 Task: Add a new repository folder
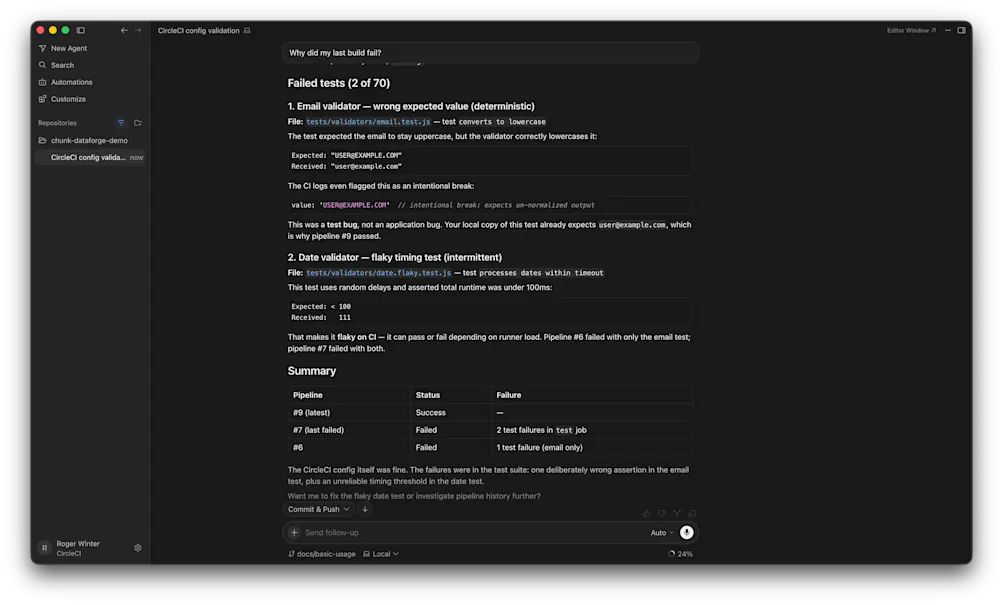[138, 123]
